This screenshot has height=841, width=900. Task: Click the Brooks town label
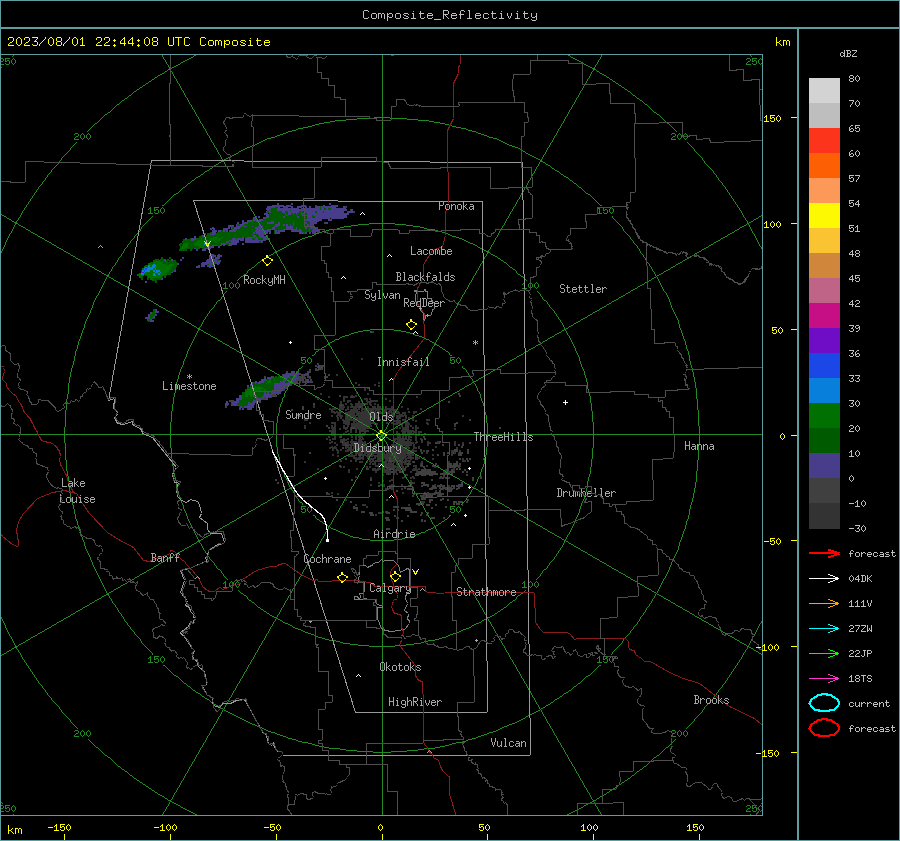(x=711, y=700)
